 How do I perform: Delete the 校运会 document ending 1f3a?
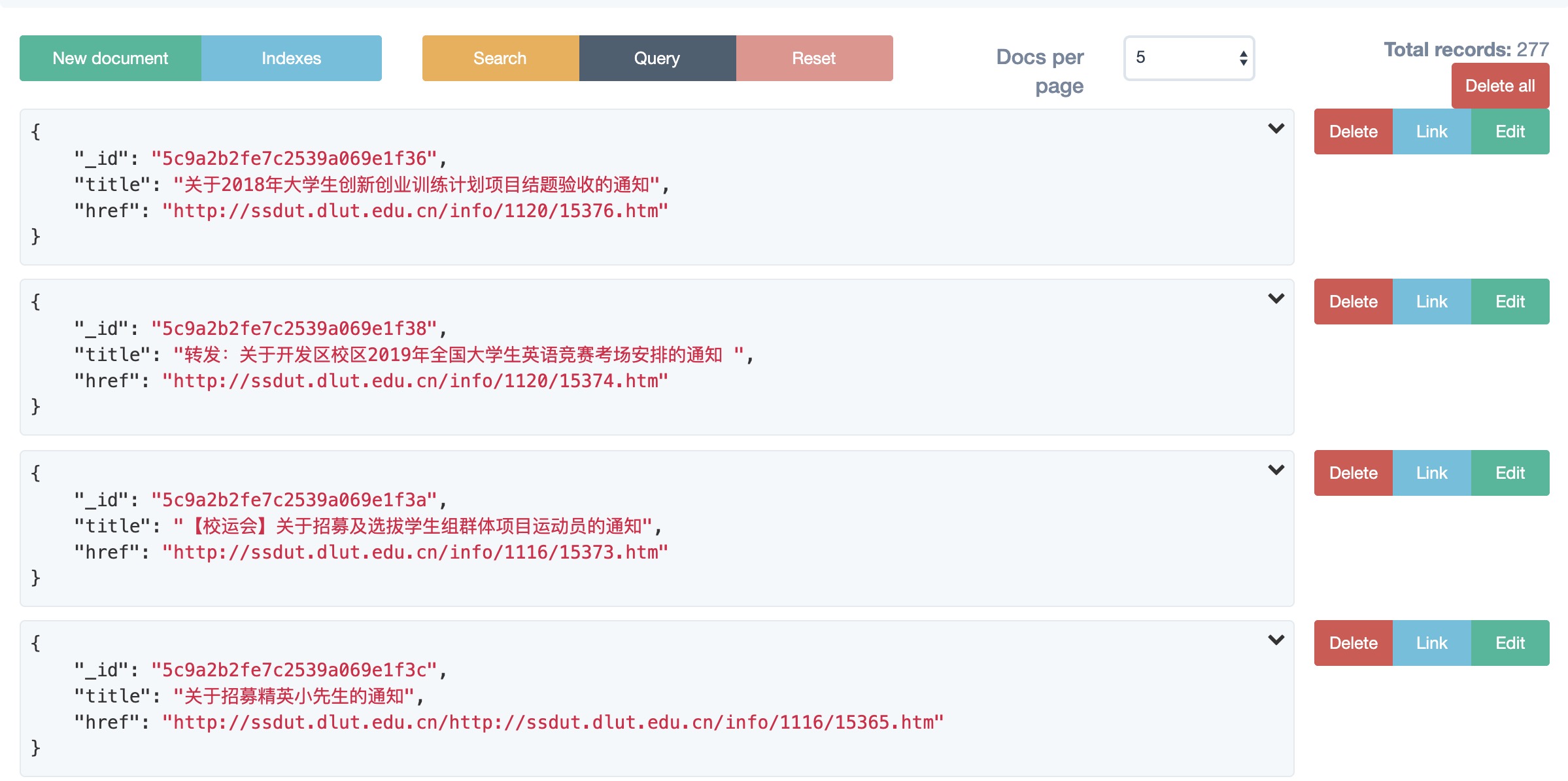point(1353,473)
